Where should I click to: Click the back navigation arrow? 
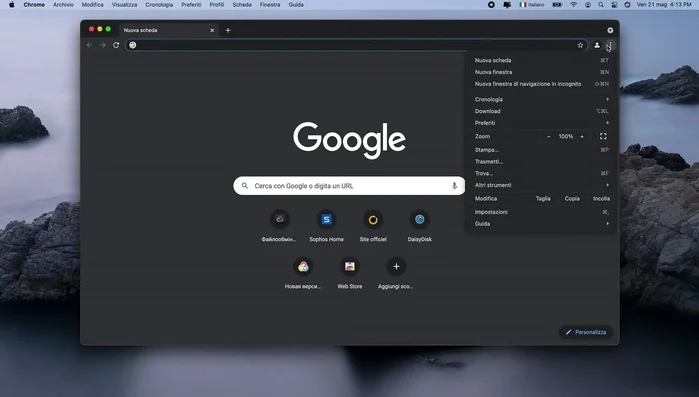click(90, 45)
